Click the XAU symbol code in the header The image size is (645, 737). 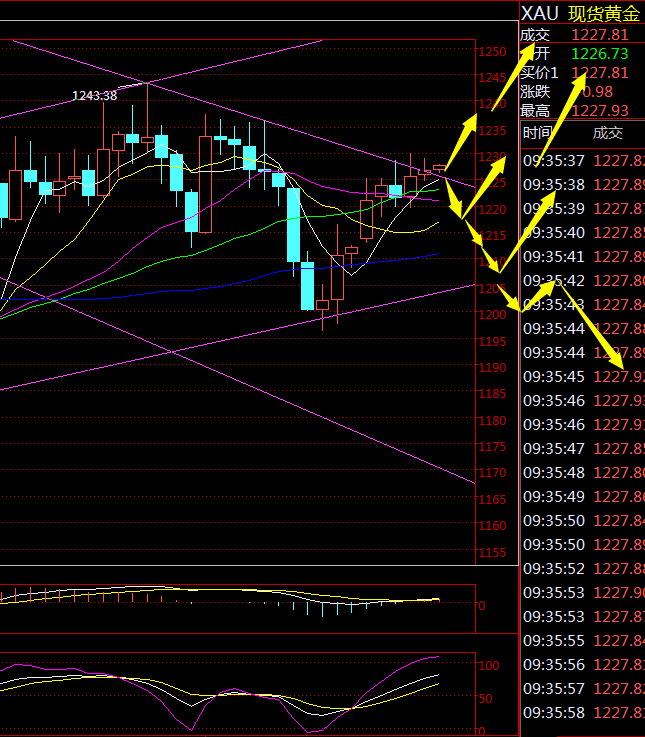click(539, 13)
